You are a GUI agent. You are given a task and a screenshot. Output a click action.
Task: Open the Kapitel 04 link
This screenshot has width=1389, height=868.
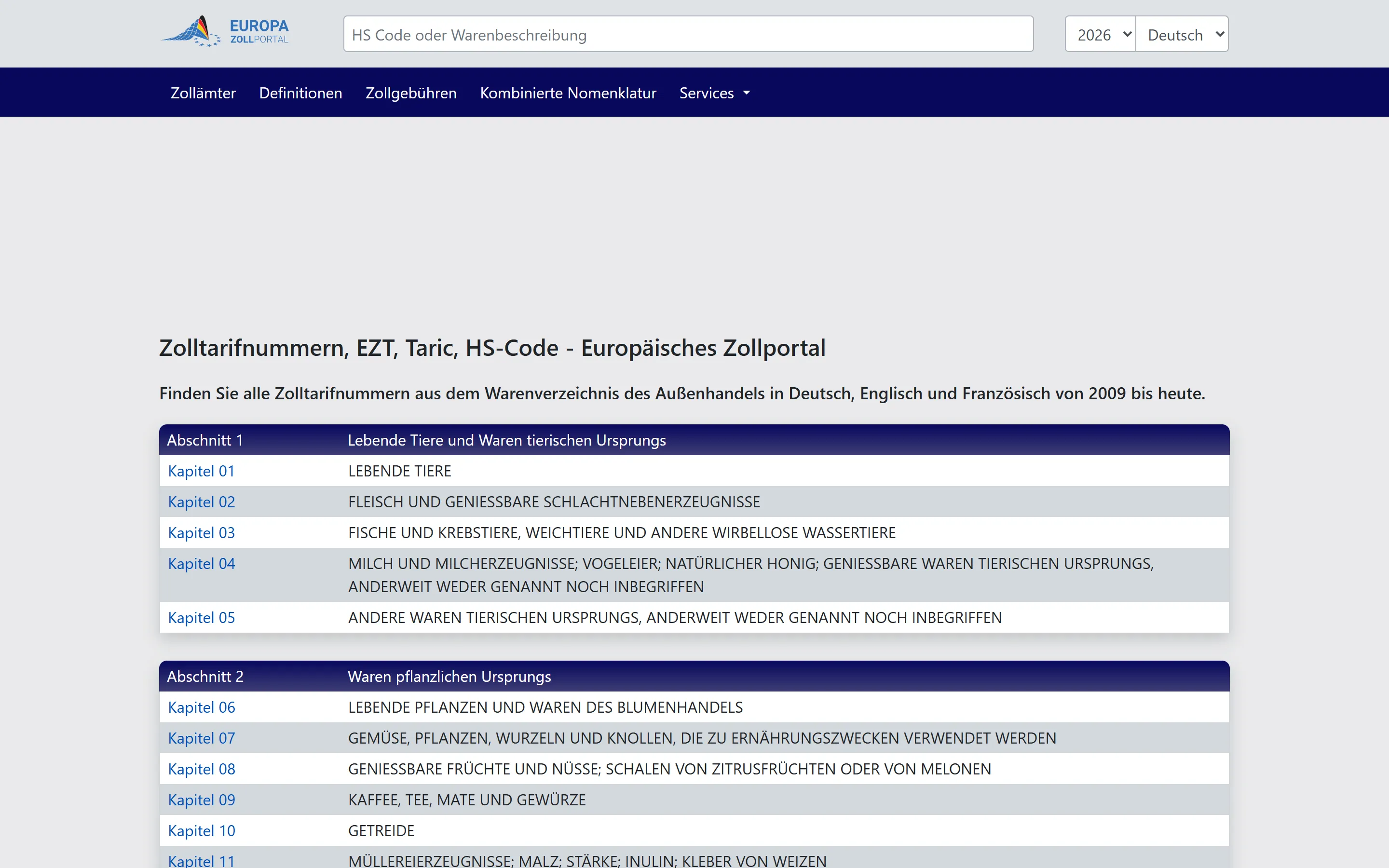[202, 564]
